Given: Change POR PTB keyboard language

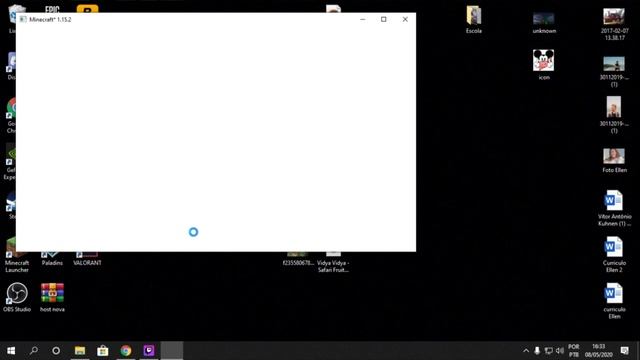Looking at the screenshot, I should (573, 351).
